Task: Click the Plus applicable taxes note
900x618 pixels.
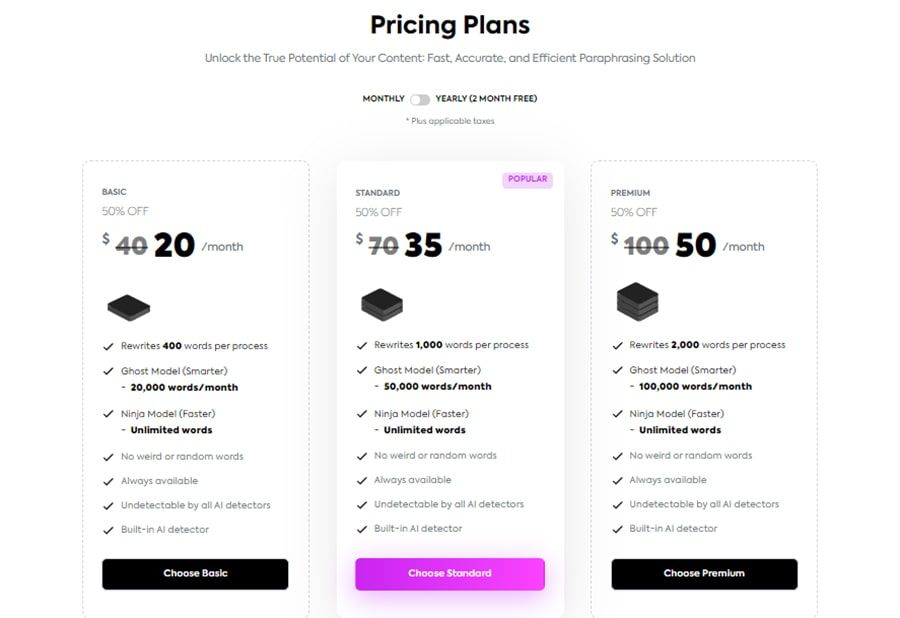Action: click(x=450, y=121)
